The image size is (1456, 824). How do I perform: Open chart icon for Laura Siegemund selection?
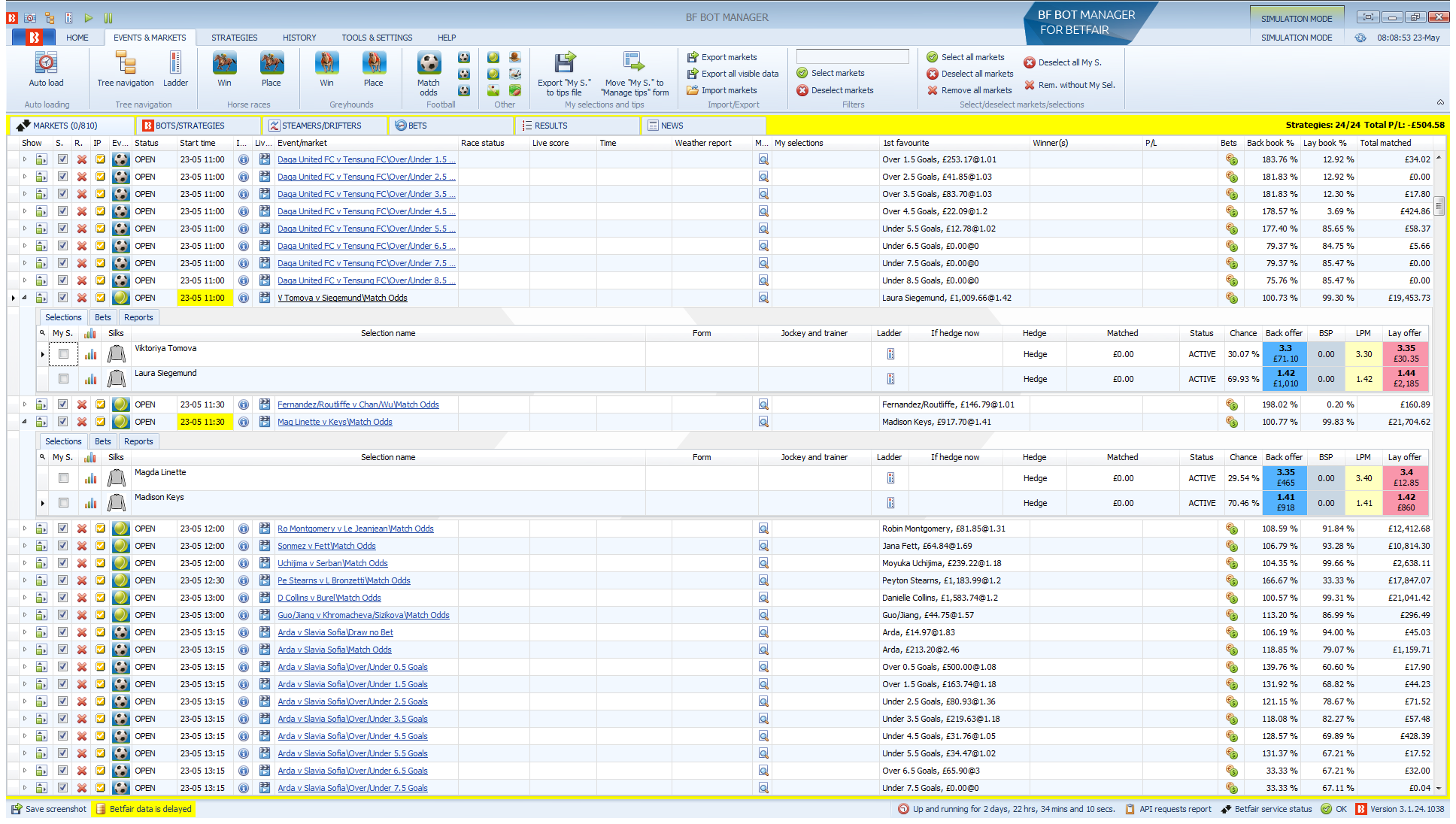tap(91, 379)
